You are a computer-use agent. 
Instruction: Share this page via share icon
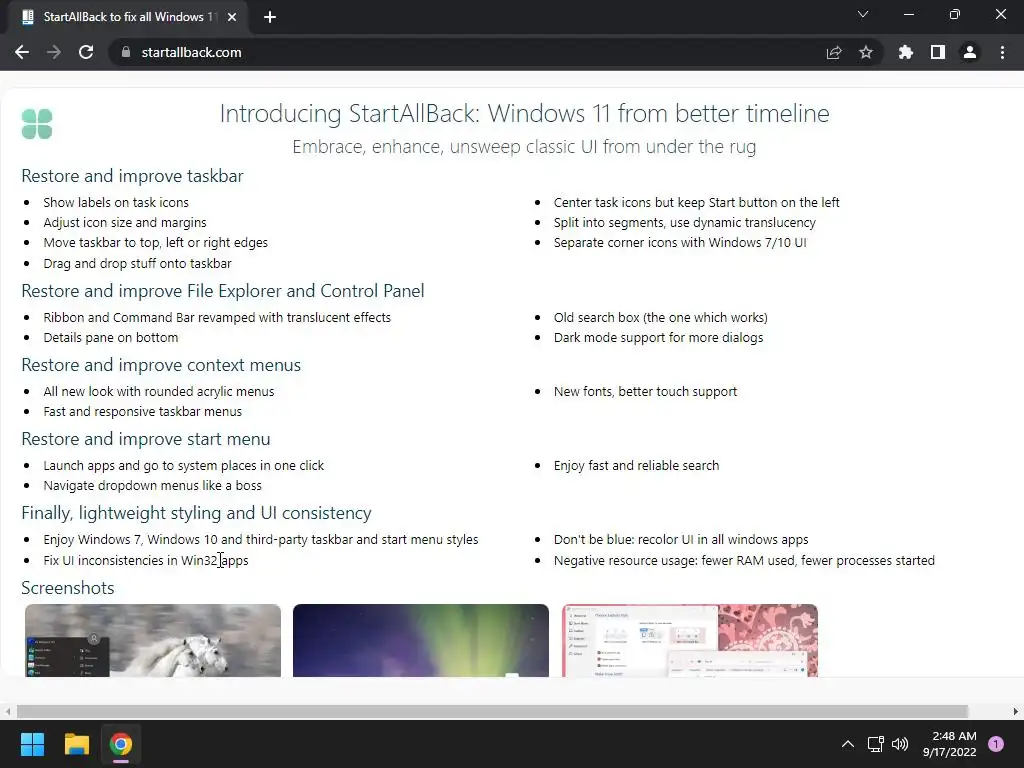tap(834, 52)
